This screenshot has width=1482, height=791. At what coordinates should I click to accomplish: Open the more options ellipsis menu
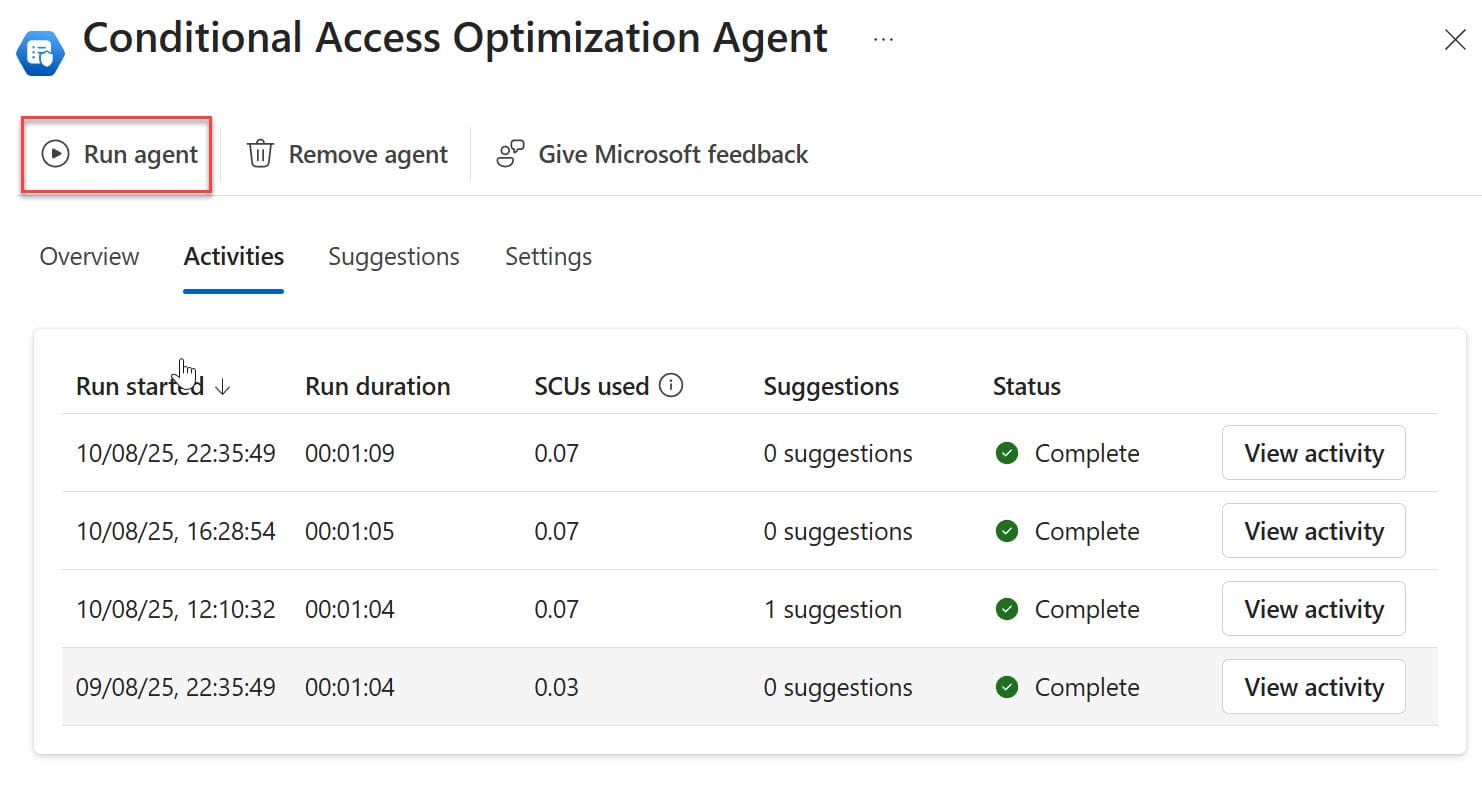[x=883, y=39]
